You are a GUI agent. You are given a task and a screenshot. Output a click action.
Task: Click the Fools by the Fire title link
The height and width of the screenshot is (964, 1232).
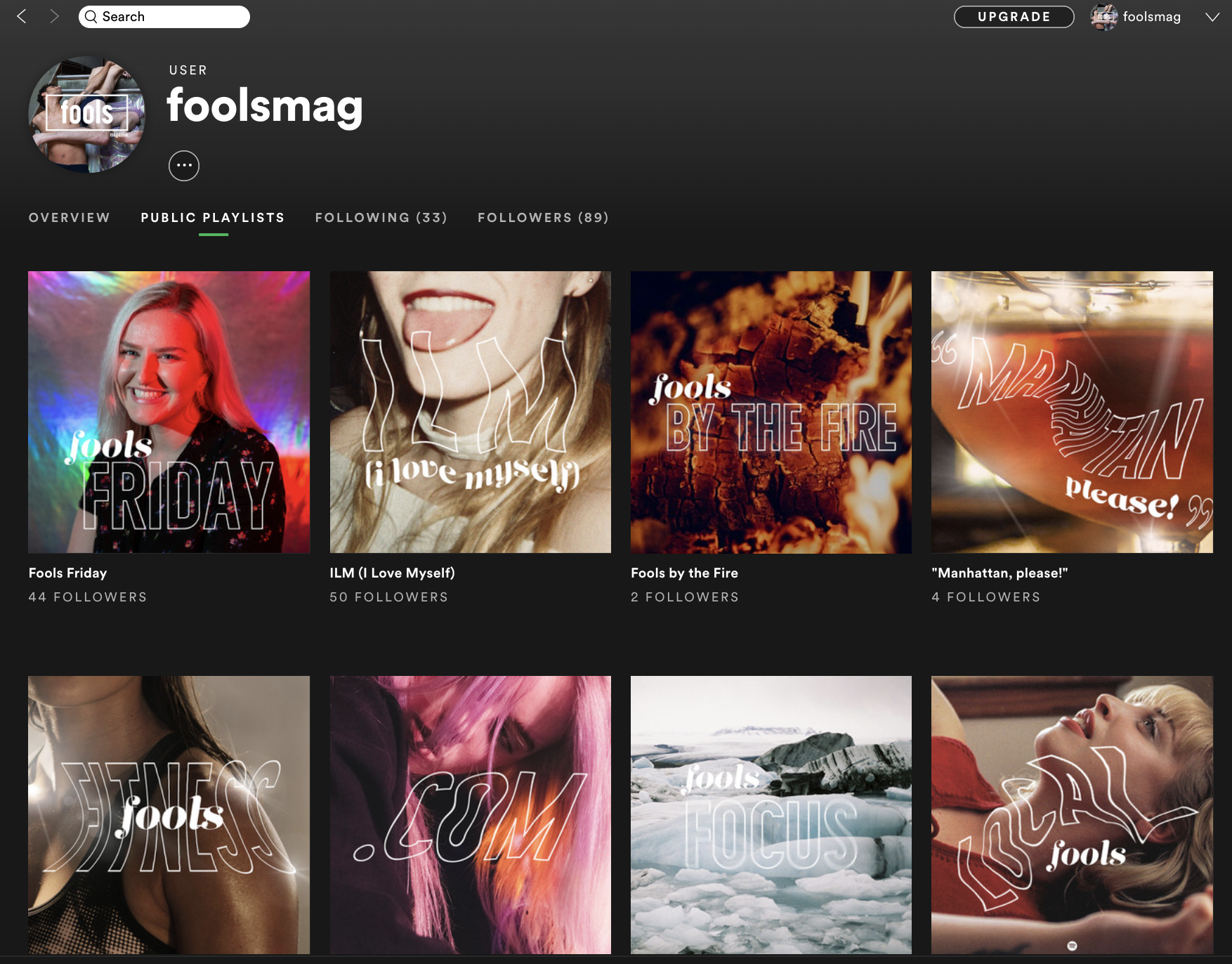[684, 573]
